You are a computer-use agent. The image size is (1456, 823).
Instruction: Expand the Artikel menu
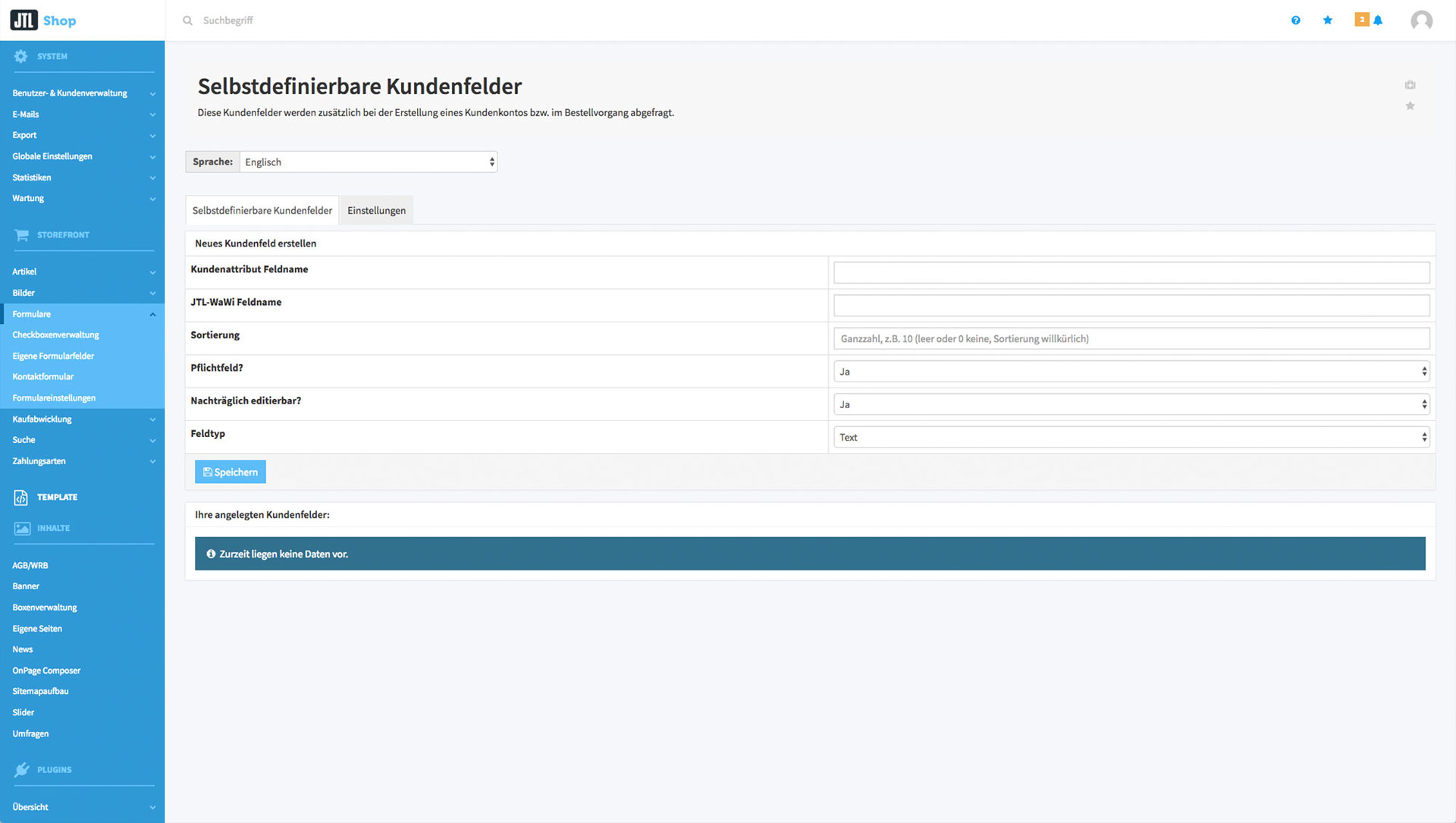click(82, 272)
